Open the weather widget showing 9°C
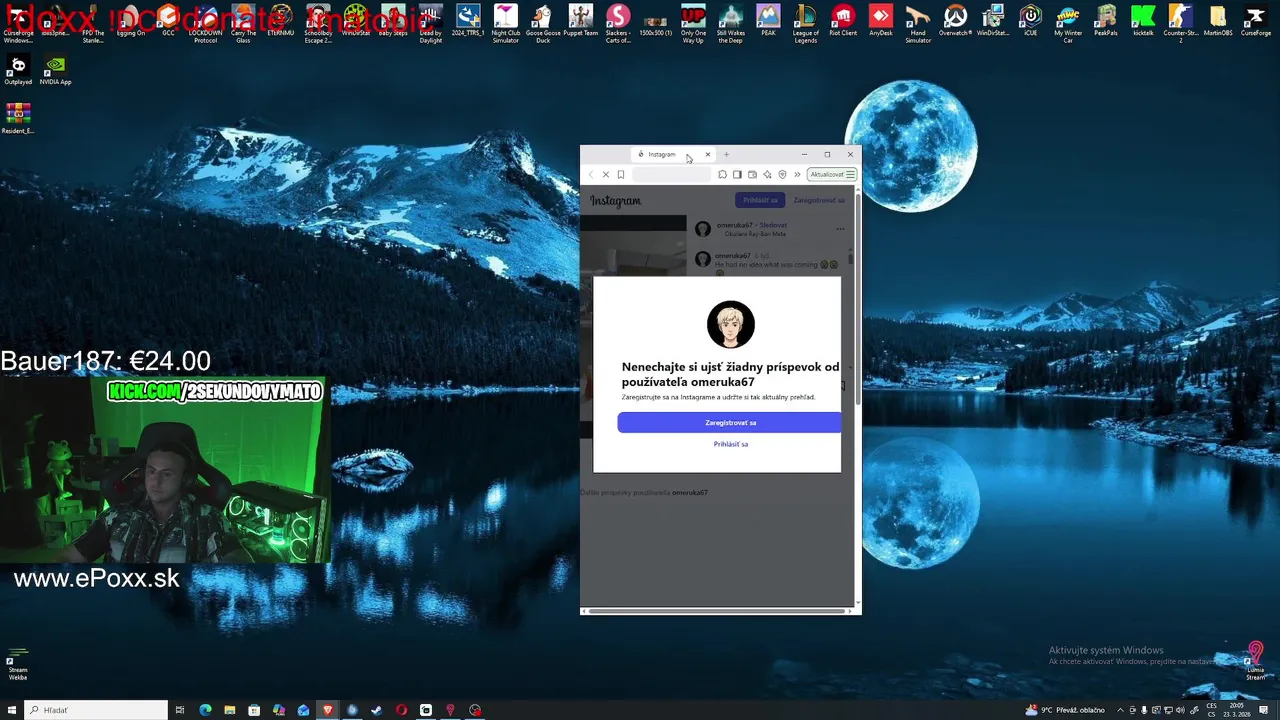The height and width of the screenshot is (720, 1280). click(x=1064, y=710)
